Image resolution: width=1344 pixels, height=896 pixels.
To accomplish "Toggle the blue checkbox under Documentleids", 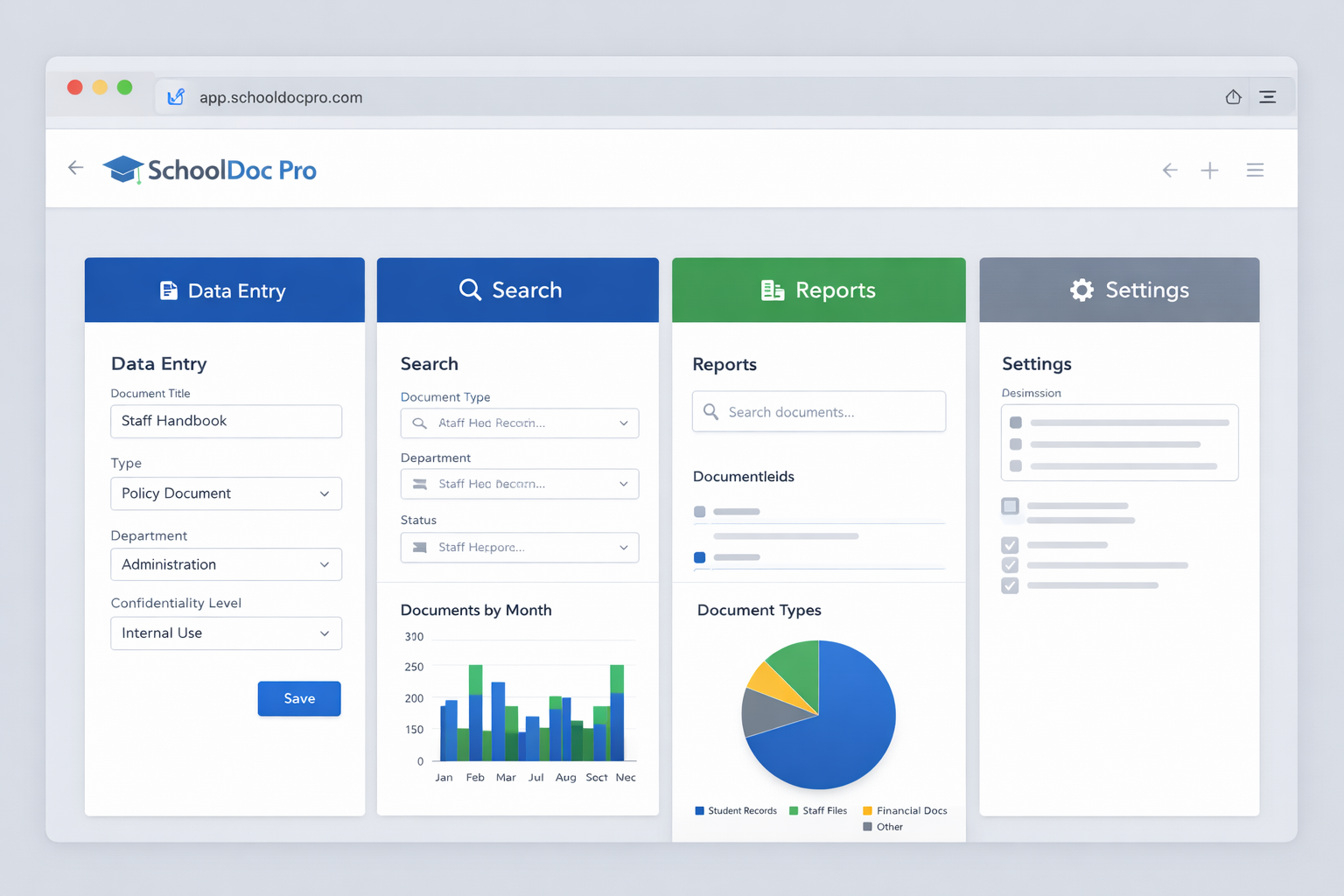I will click(x=699, y=557).
